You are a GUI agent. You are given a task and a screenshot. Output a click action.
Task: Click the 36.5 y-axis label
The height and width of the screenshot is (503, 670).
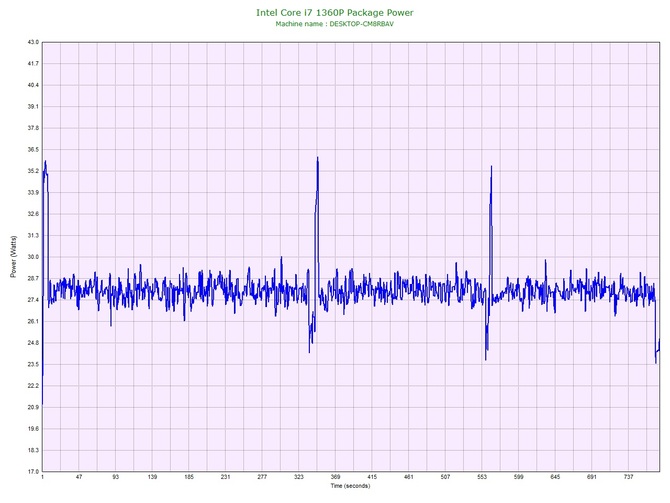point(33,150)
